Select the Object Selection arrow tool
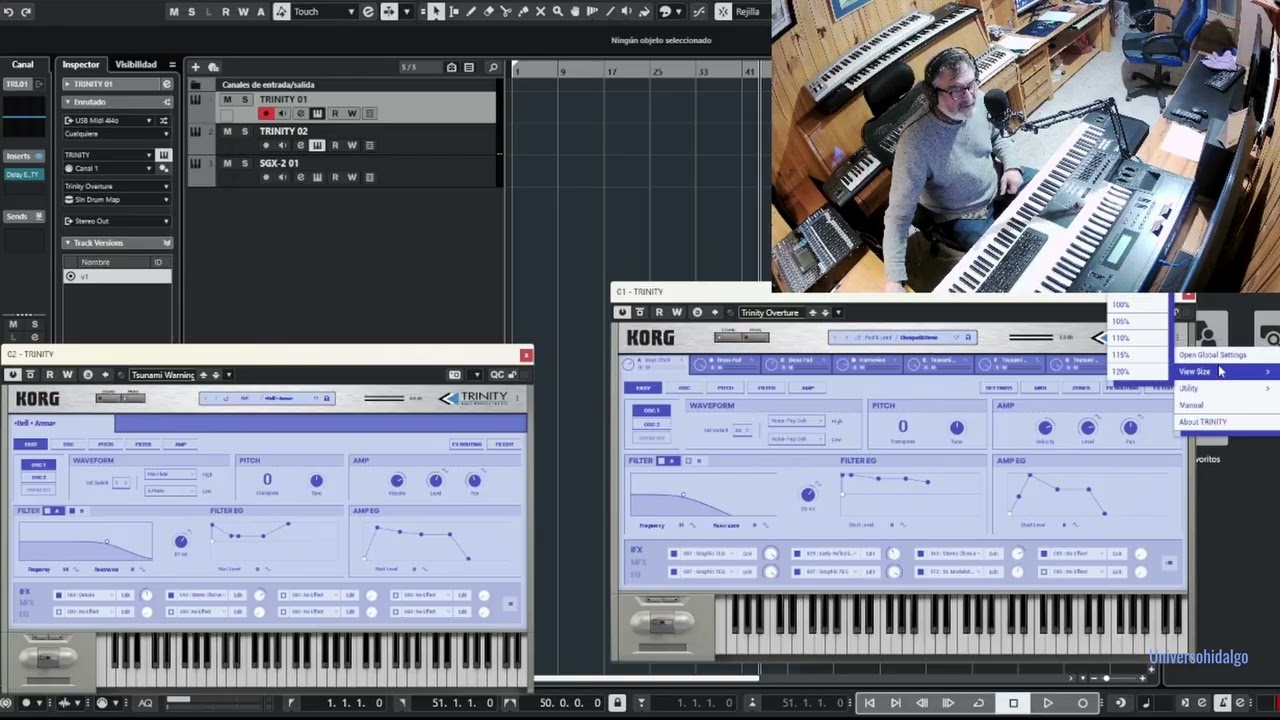The image size is (1280, 720). coord(435,11)
